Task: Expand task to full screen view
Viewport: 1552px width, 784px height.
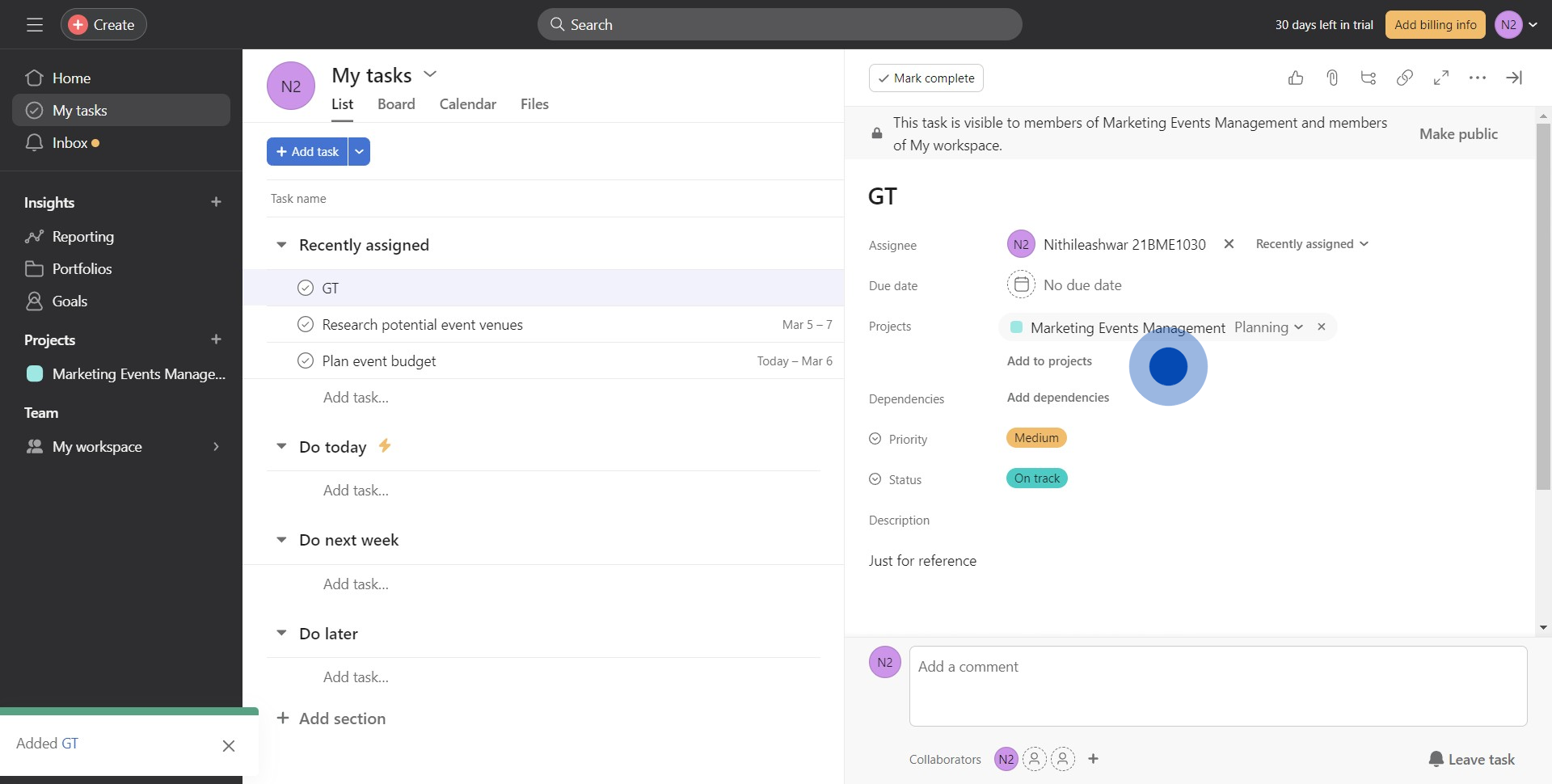Action: click(1441, 78)
